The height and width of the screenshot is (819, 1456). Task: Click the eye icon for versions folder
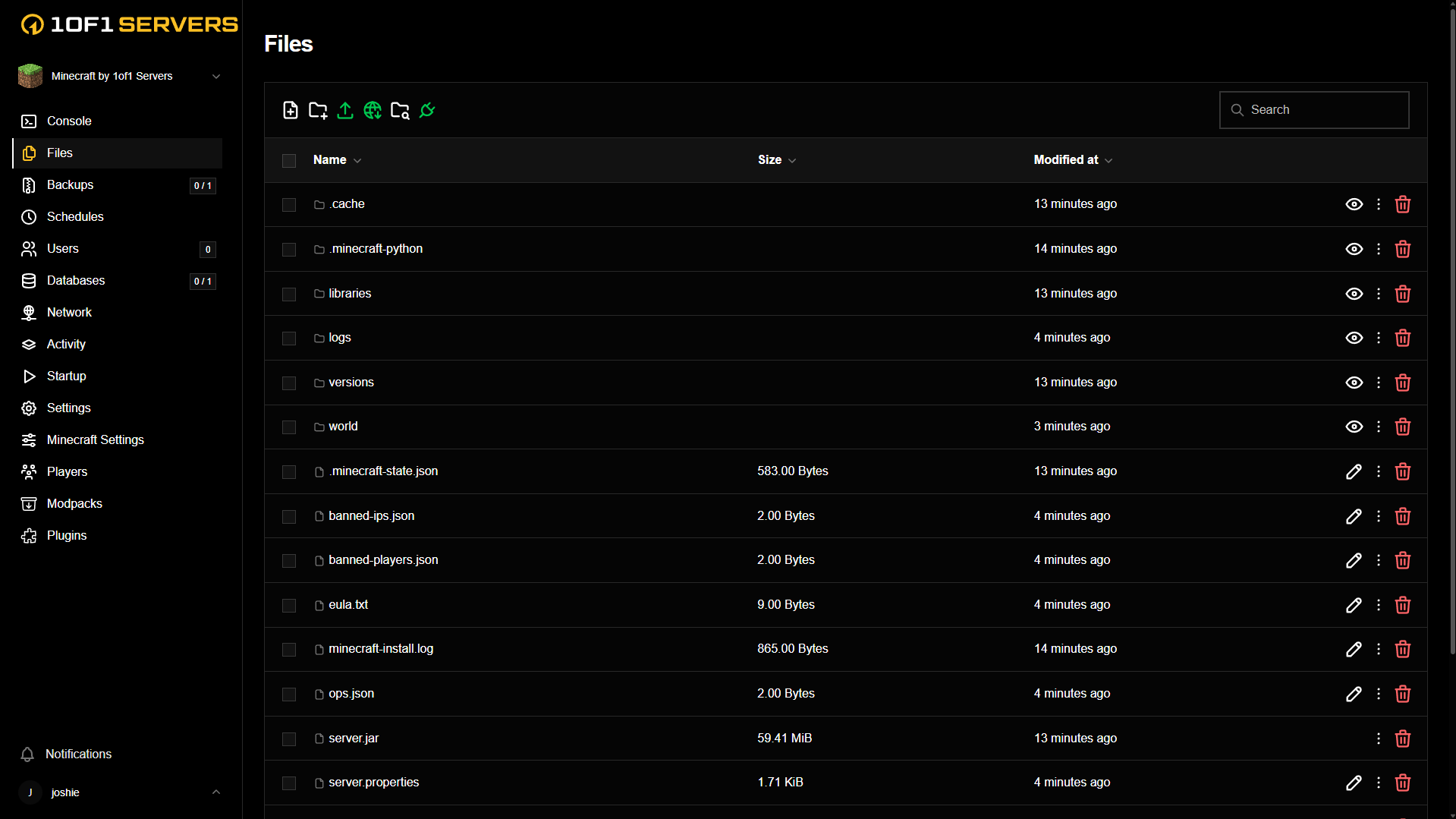(x=1354, y=383)
